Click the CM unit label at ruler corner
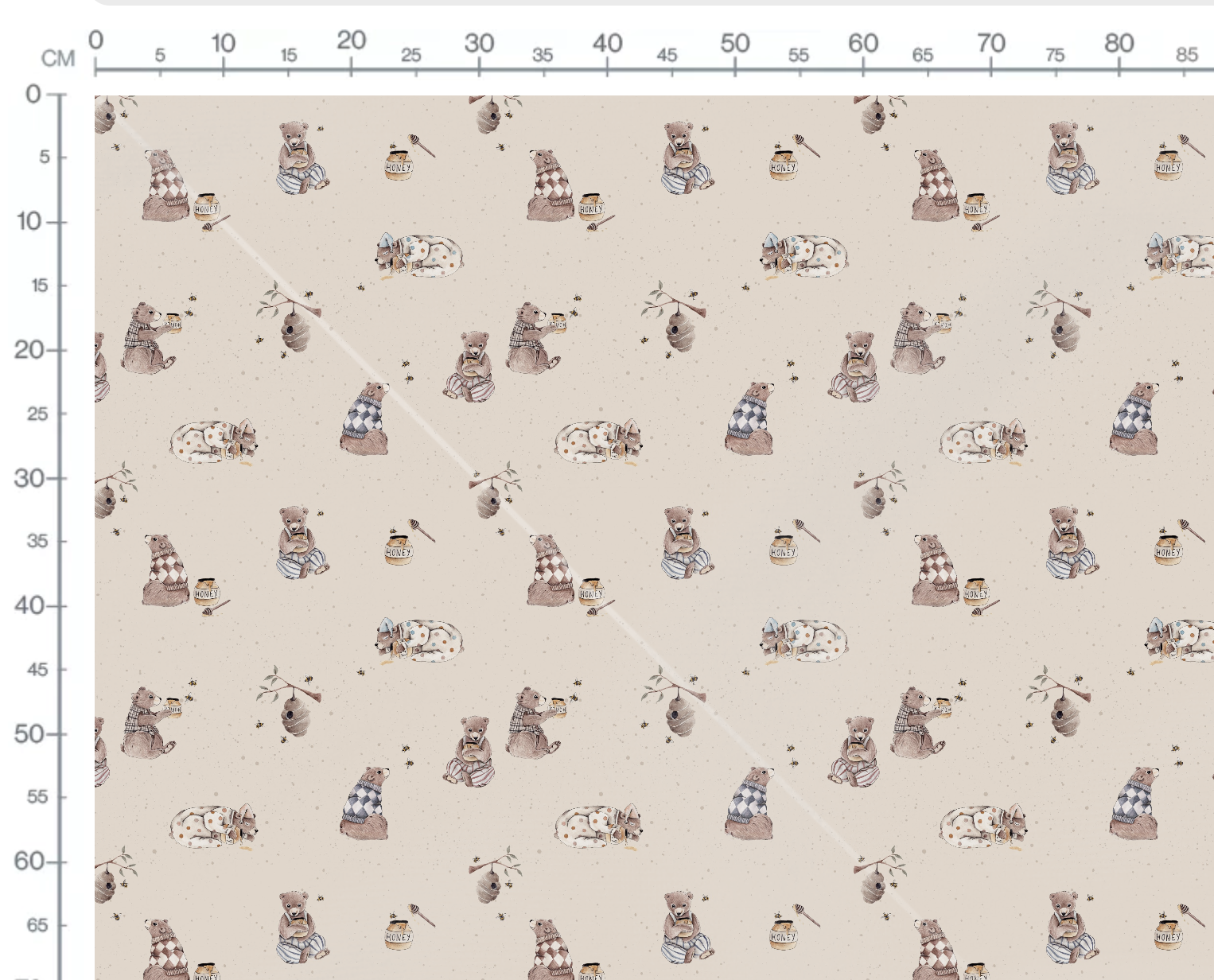The width and height of the screenshot is (1214, 980). tap(58, 59)
